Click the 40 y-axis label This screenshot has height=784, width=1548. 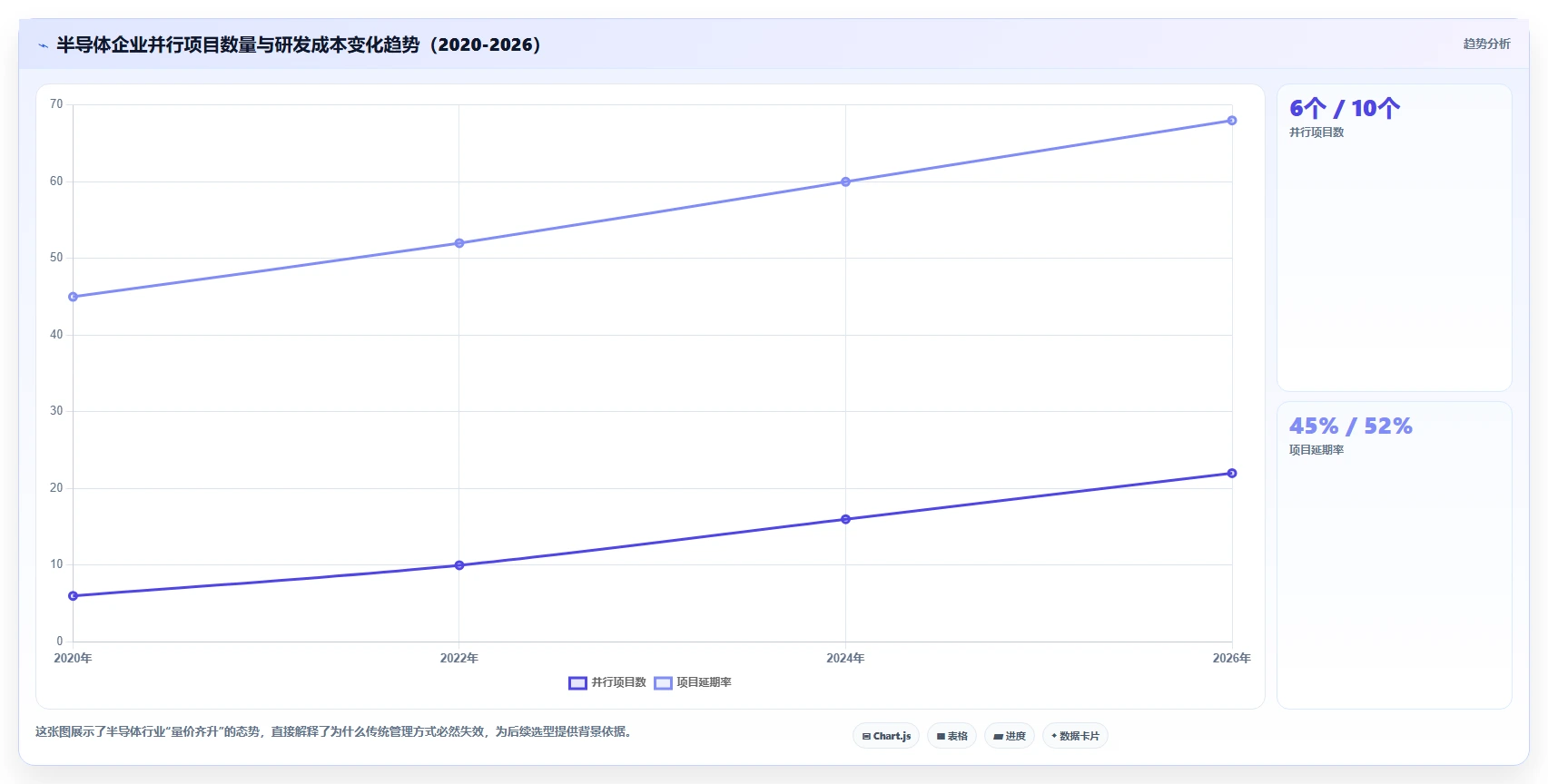pos(56,335)
